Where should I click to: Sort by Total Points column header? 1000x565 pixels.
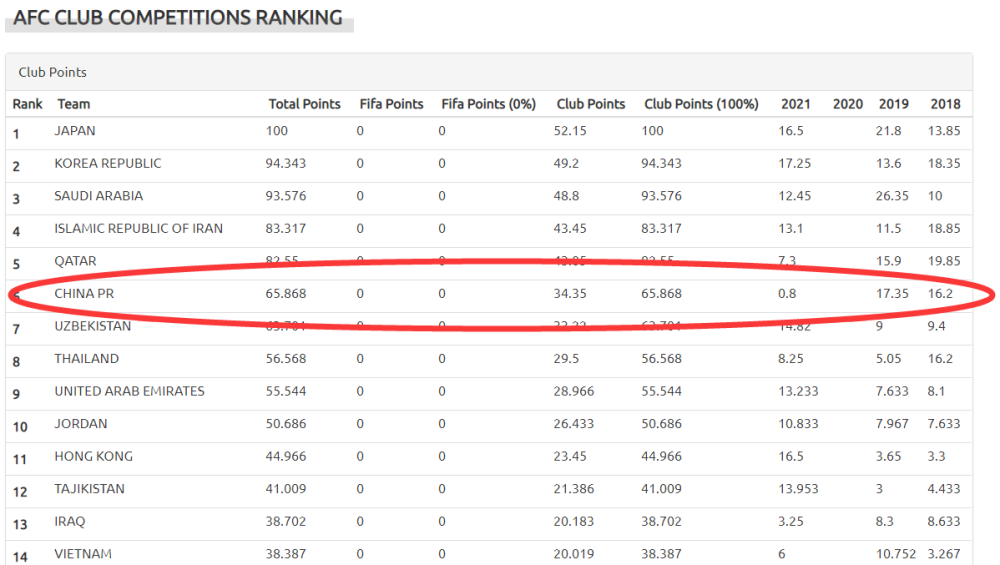pyautogui.click(x=304, y=104)
